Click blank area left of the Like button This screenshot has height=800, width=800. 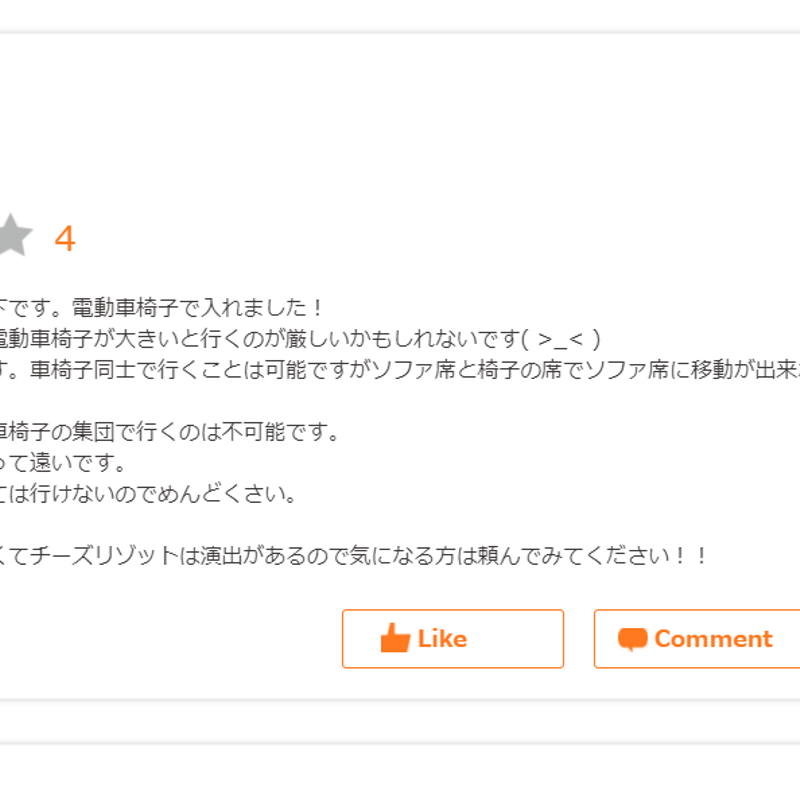click(168, 639)
